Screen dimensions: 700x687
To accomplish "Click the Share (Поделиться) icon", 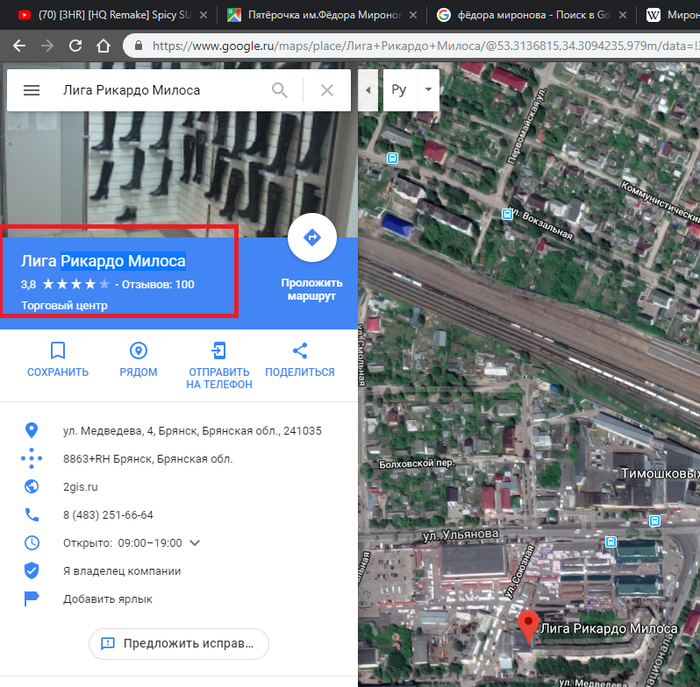I will click(299, 351).
